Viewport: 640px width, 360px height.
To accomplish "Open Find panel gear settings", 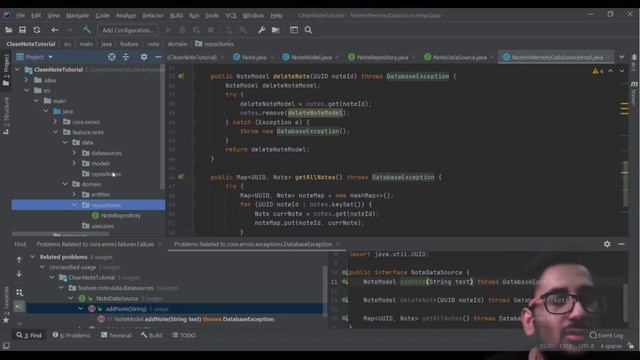I will pos(607,244).
